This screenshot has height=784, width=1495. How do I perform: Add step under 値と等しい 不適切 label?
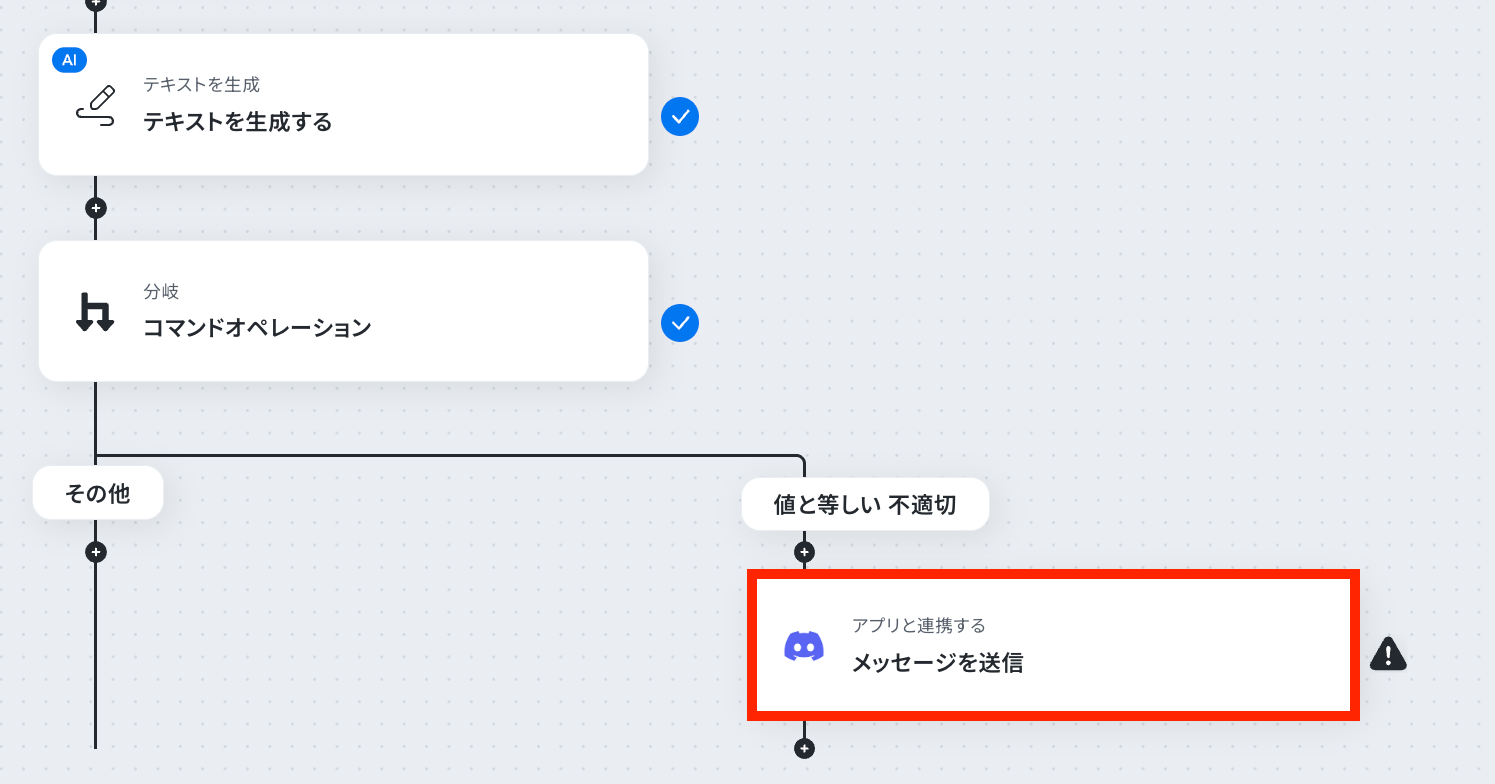click(804, 552)
